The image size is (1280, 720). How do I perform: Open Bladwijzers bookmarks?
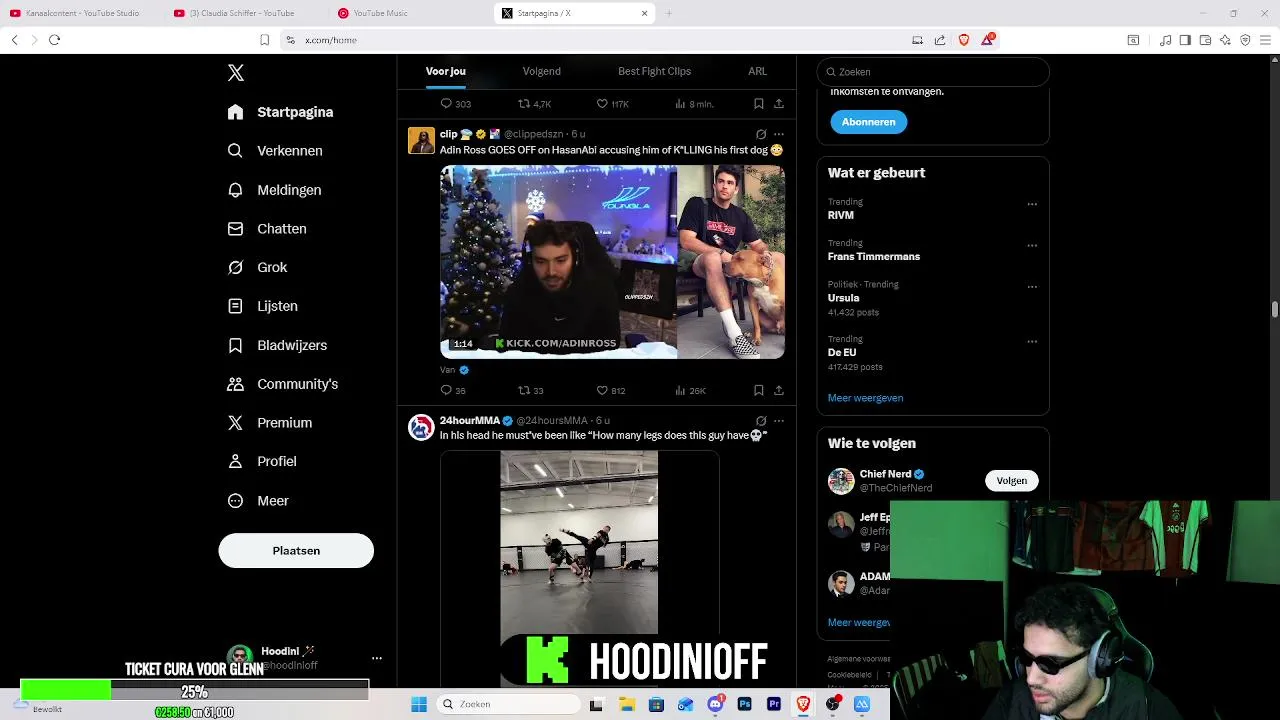(x=278, y=345)
